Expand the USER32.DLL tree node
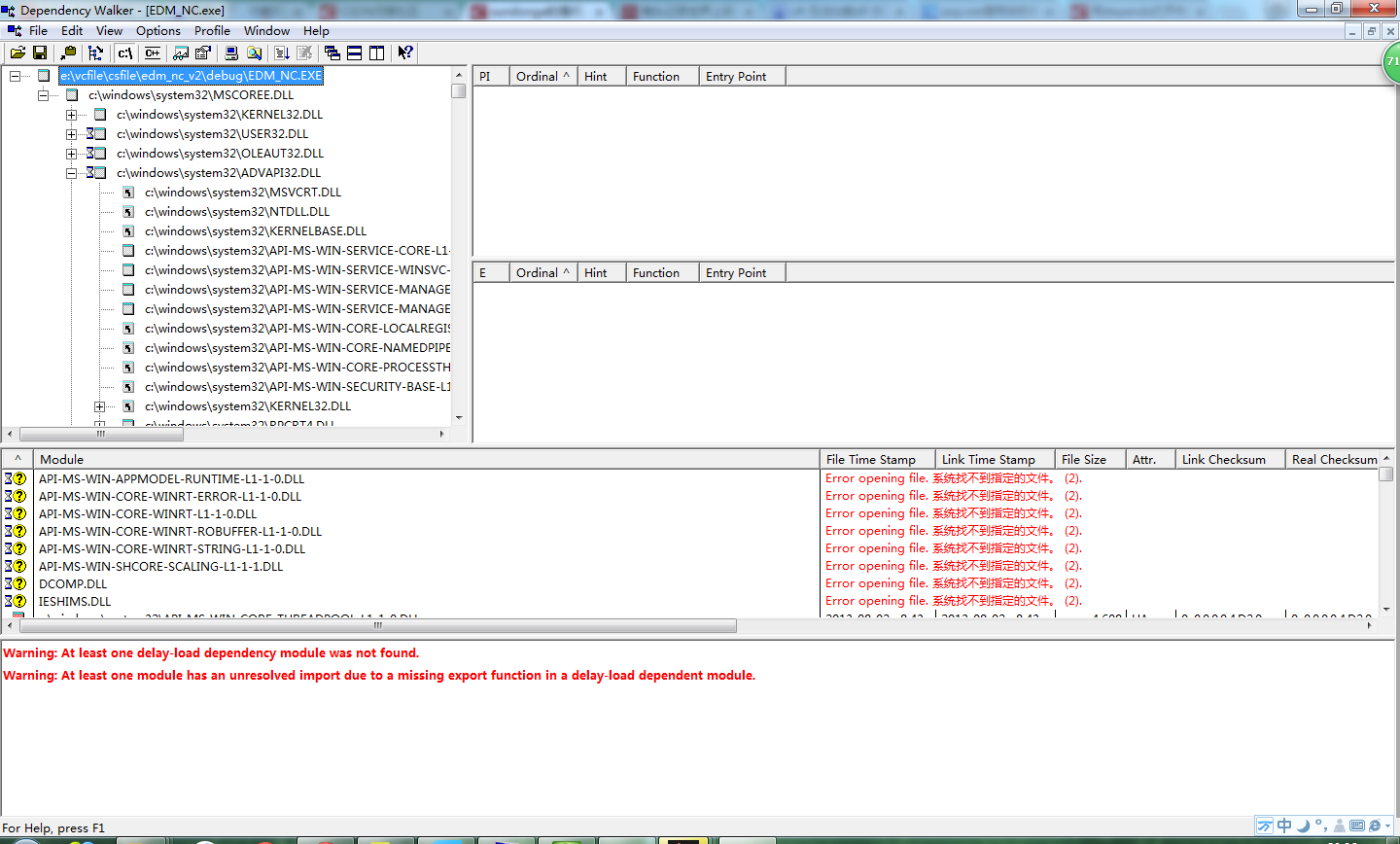Screen dimensions: 1400x844 point(71,134)
